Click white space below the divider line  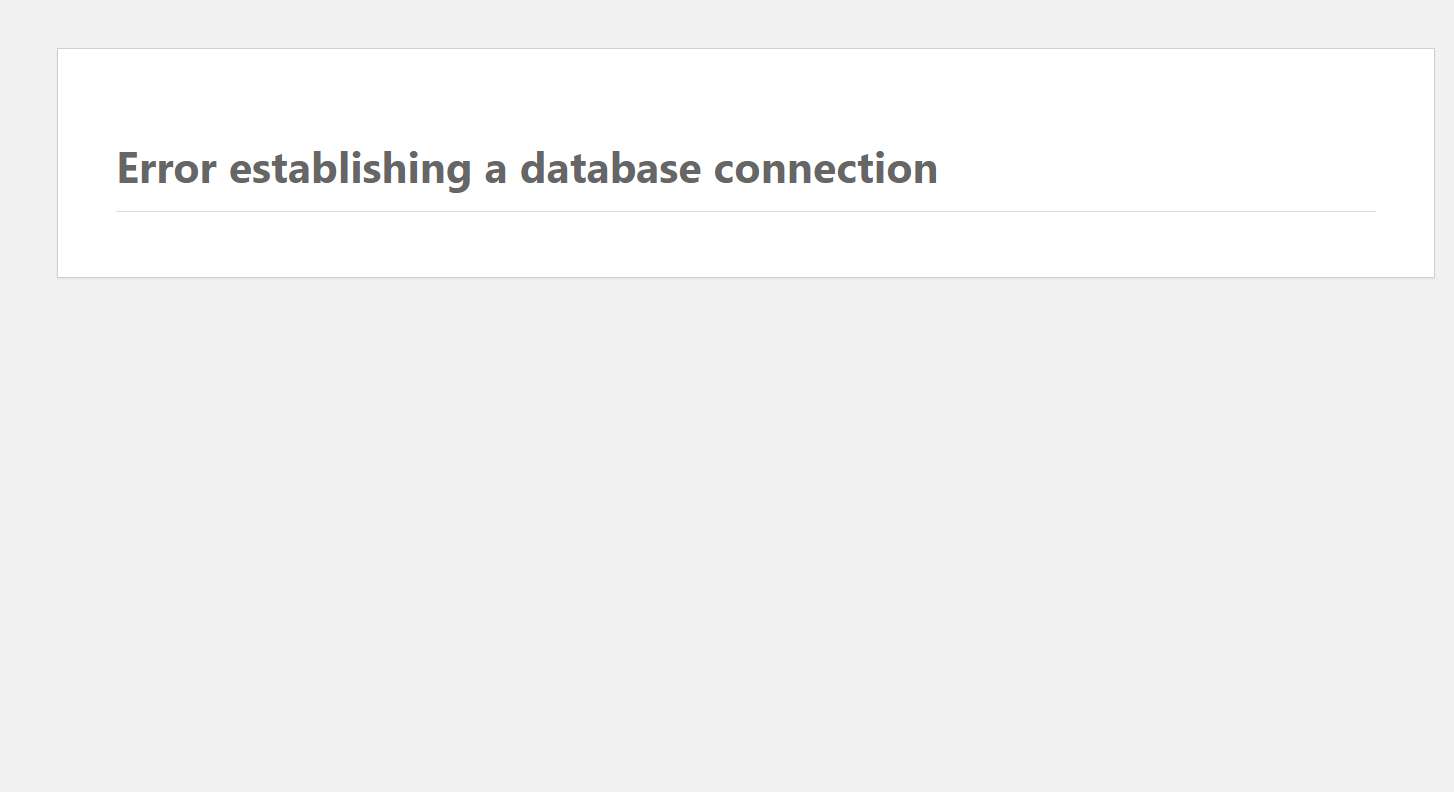[746, 245]
